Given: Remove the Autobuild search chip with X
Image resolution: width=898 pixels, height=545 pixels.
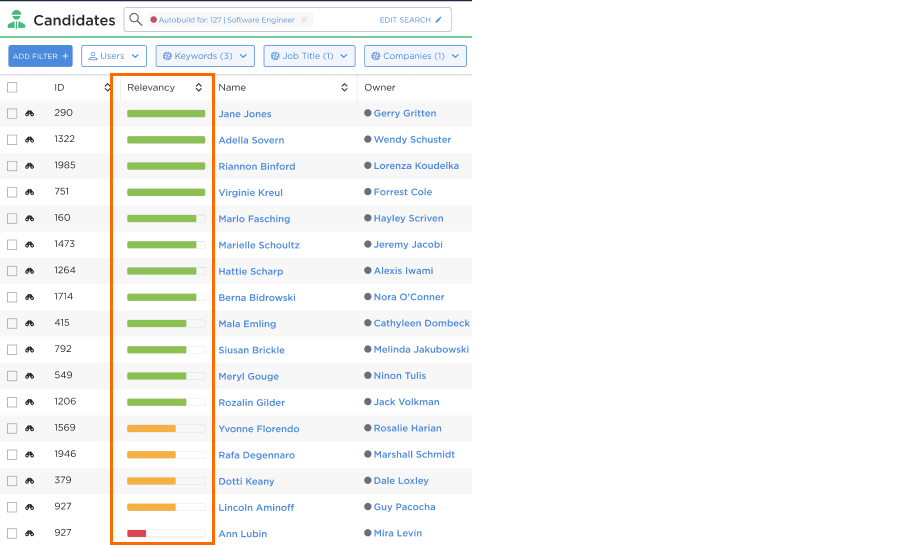Looking at the screenshot, I should [x=304, y=20].
